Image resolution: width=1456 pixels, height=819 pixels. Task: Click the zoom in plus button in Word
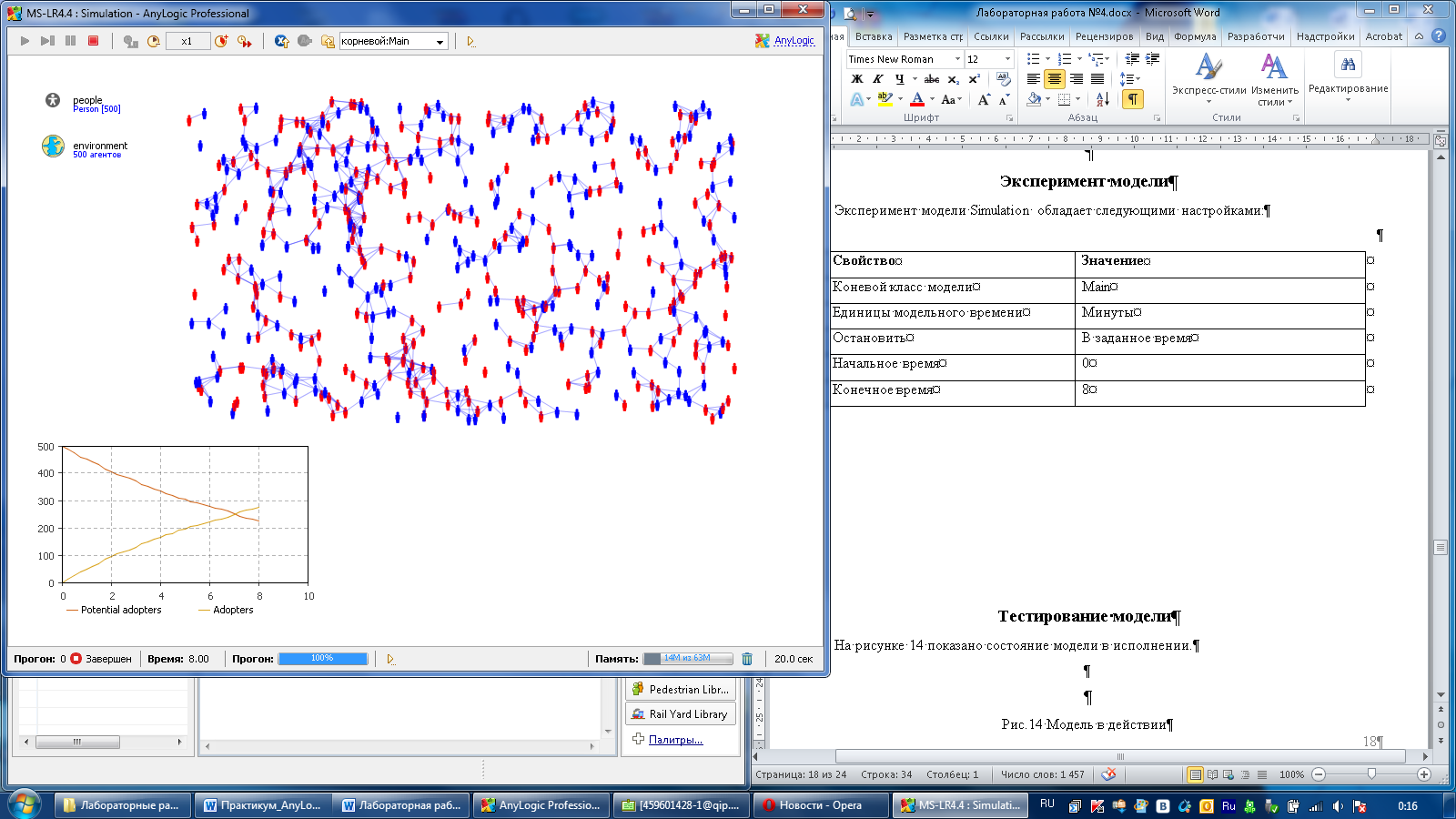click(x=1424, y=774)
